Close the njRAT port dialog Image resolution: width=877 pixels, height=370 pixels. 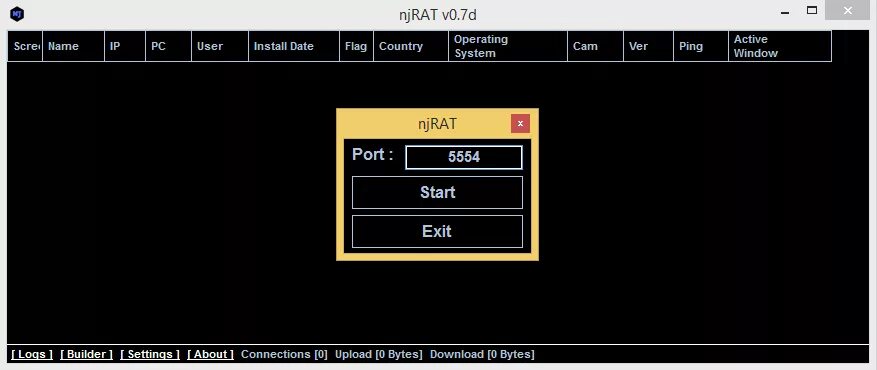pyautogui.click(x=520, y=124)
